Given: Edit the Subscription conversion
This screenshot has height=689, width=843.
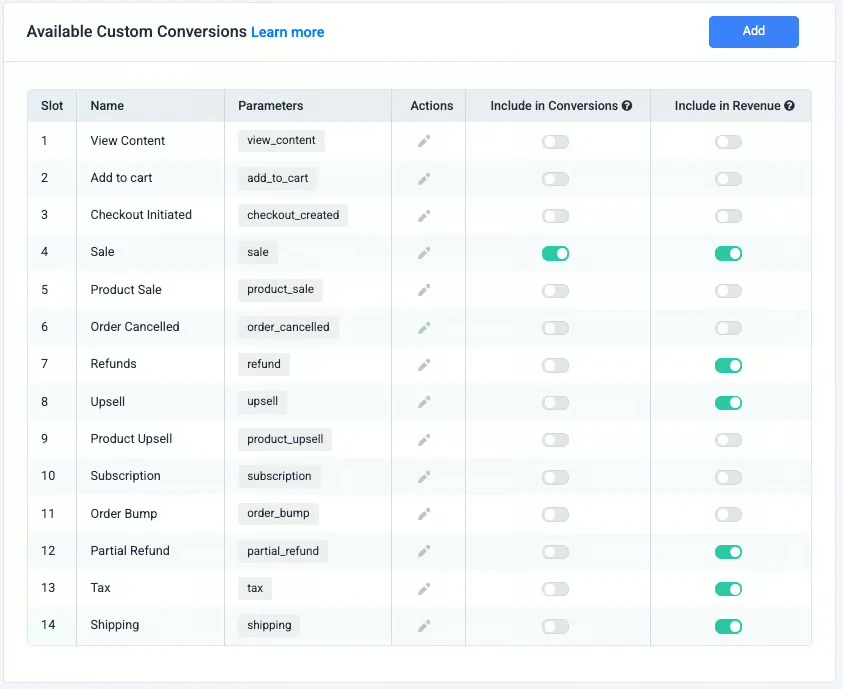Looking at the screenshot, I should 424,477.
